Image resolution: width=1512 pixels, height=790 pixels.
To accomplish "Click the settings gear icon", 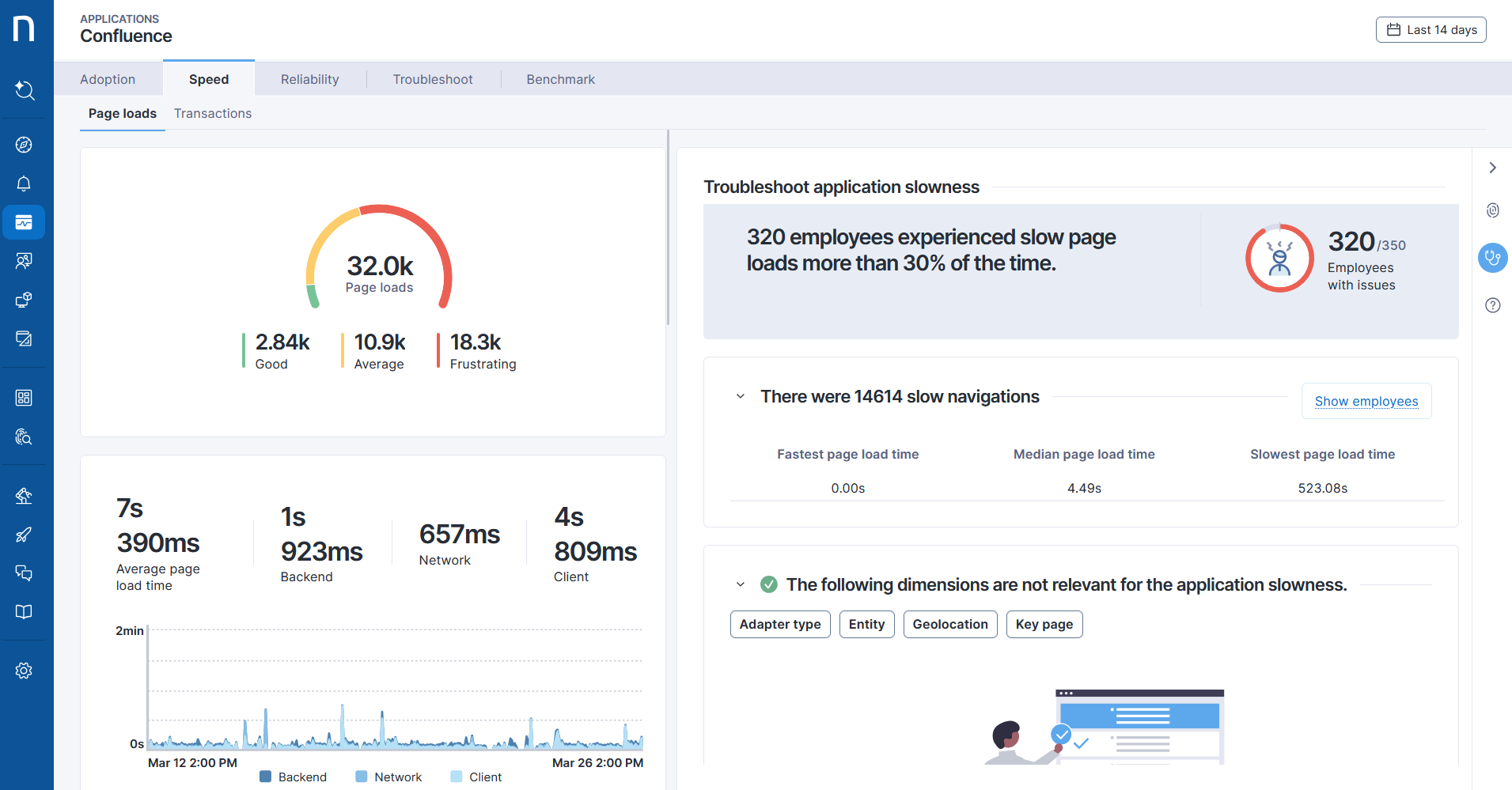I will pyautogui.click(x=24, y=671).
